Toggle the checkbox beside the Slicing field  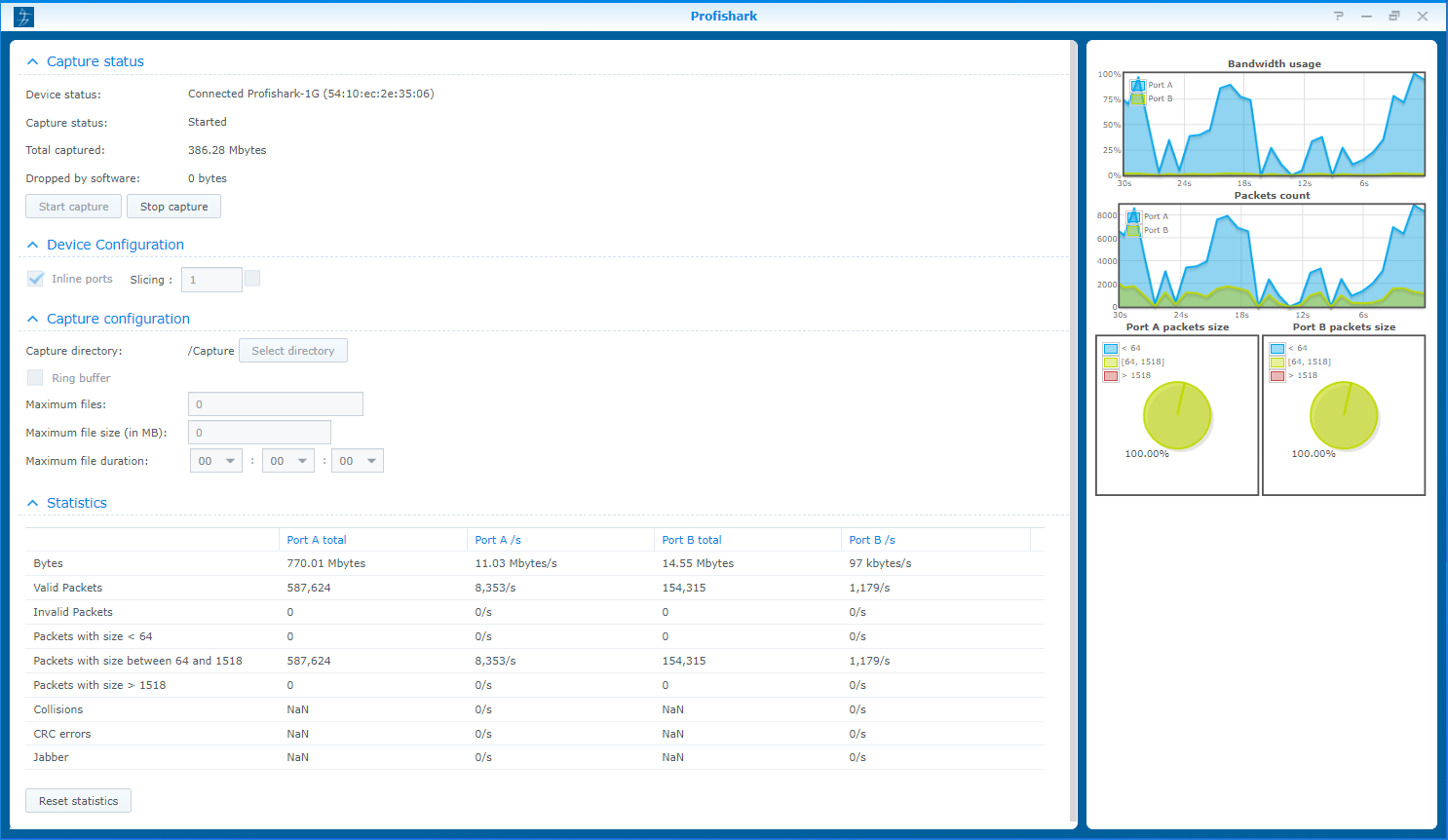[252, 278]
